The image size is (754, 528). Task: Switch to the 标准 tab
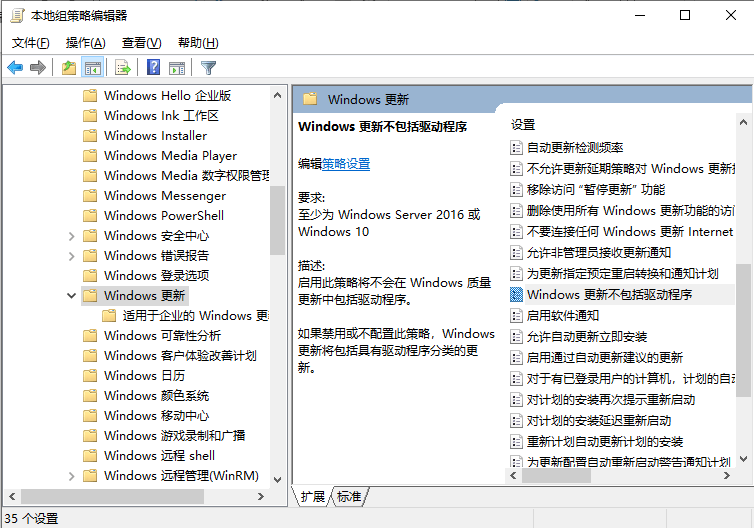[x=349, y=496]
